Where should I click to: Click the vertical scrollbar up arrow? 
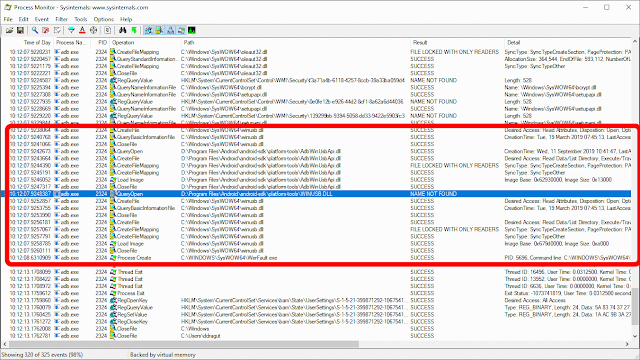point(636,42)
